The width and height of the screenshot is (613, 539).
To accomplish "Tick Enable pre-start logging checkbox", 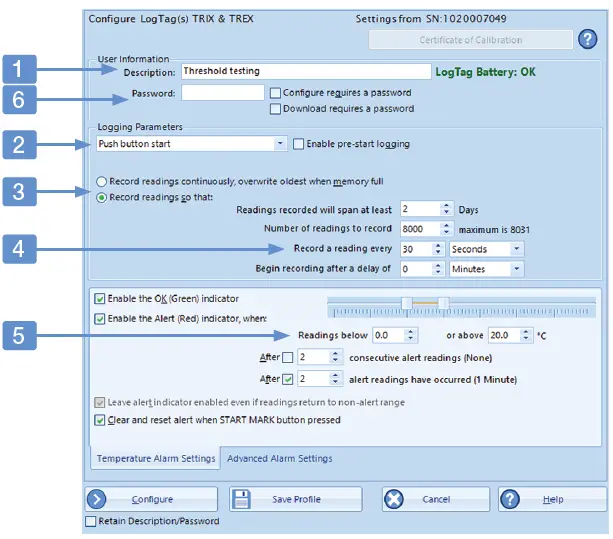I will pyautogui.click(x=298, y=144).
